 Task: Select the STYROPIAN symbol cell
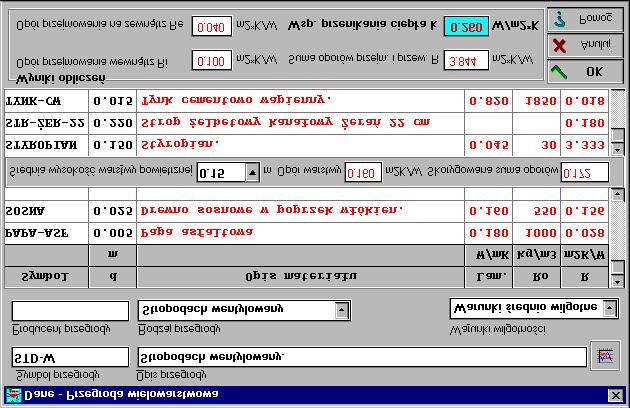point(46,145)
